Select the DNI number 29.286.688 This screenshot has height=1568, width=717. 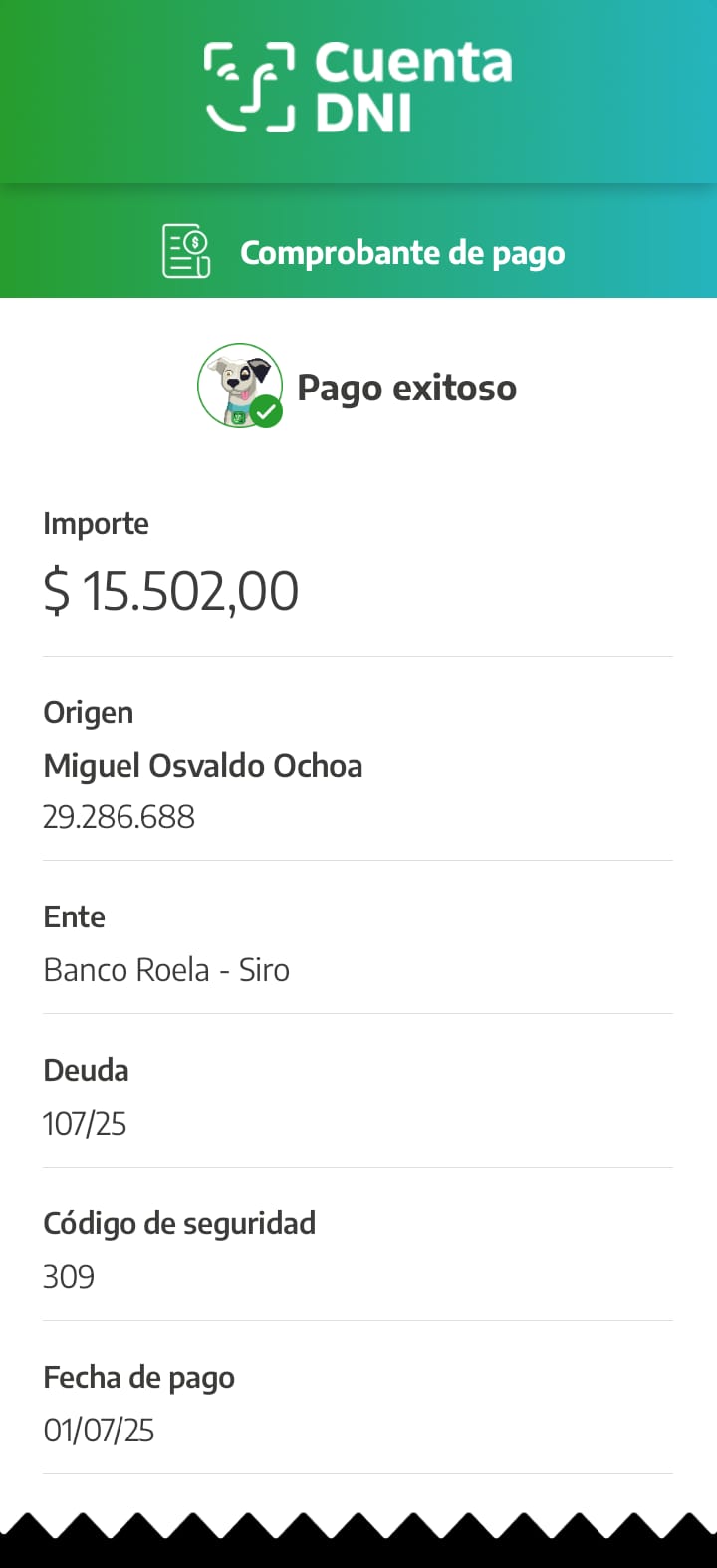pos(119,817)
